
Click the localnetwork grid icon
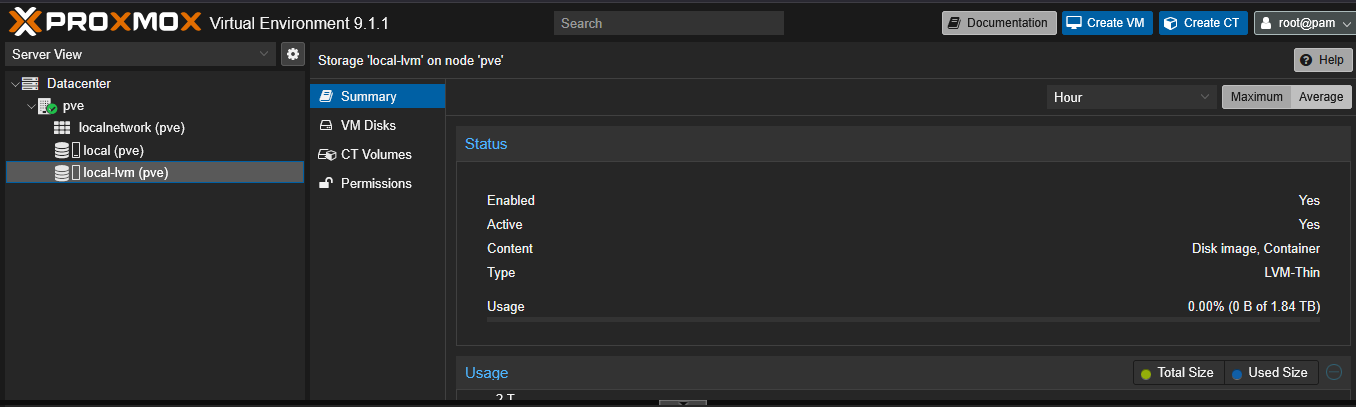[x=62, y=128]
